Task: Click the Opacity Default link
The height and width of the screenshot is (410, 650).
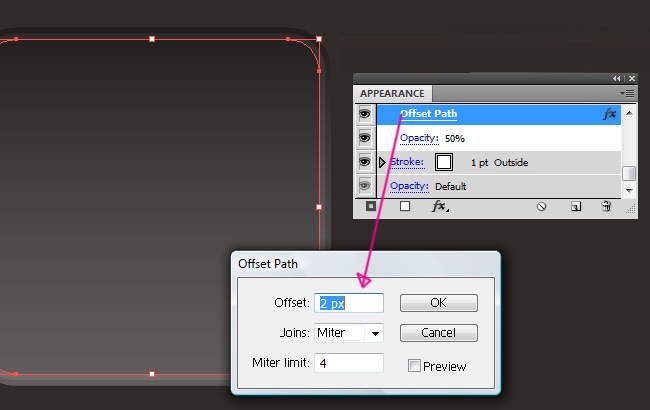Action: [x=409, y=186]
